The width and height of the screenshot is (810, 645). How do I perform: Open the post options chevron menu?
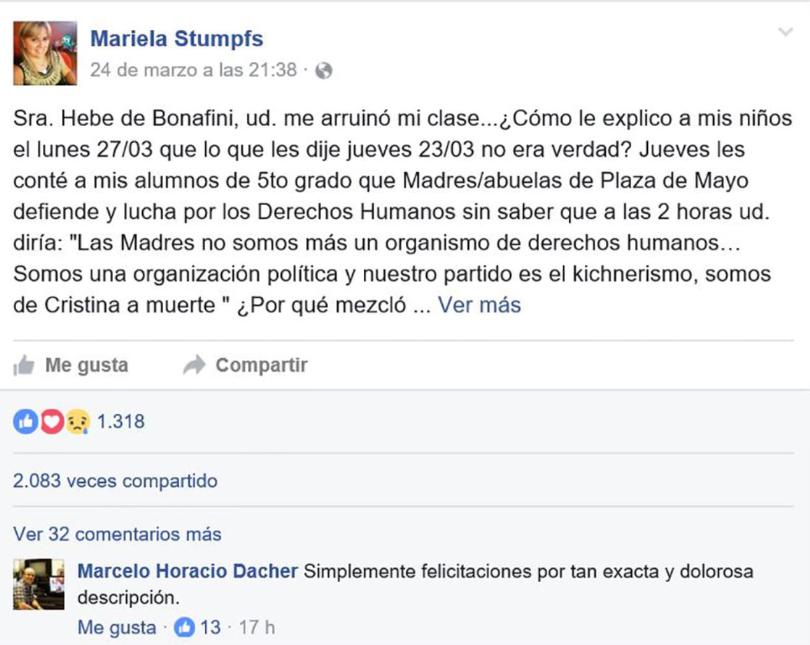pyautogui.click(x=786, y=33)
